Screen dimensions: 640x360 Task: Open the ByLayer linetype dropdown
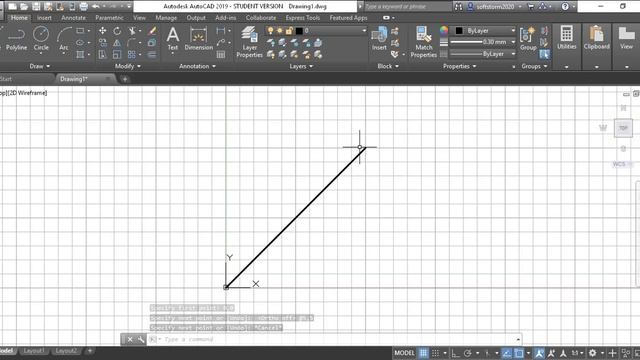point(483,54)
